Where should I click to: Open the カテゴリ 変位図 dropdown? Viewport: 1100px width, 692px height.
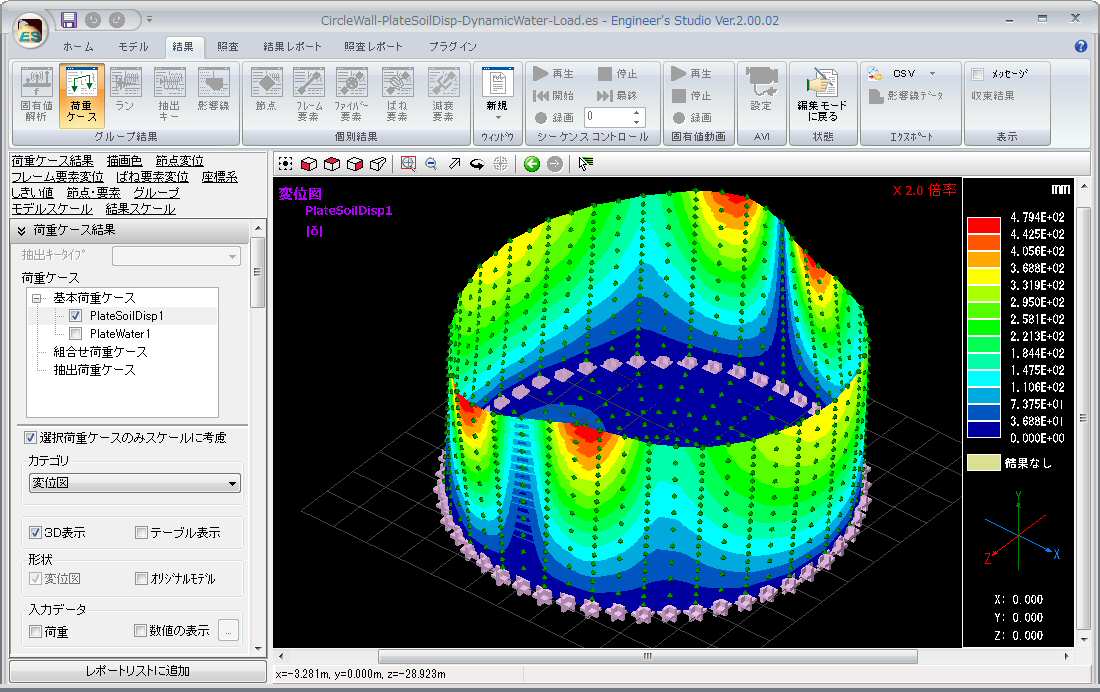(x=233, y=484)
